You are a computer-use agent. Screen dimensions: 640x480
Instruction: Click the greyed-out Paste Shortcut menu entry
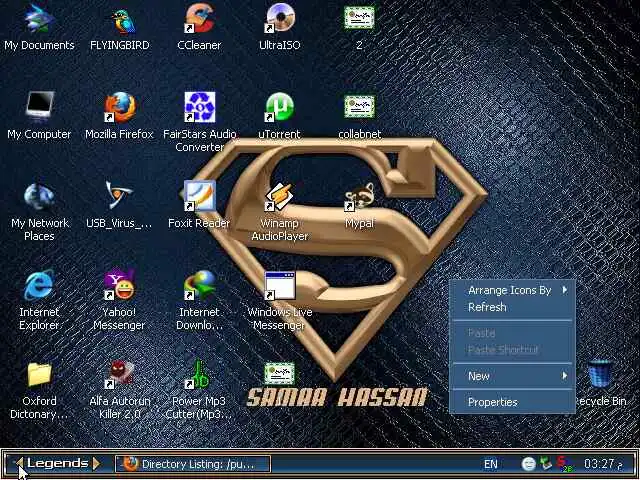click(512, 350)
